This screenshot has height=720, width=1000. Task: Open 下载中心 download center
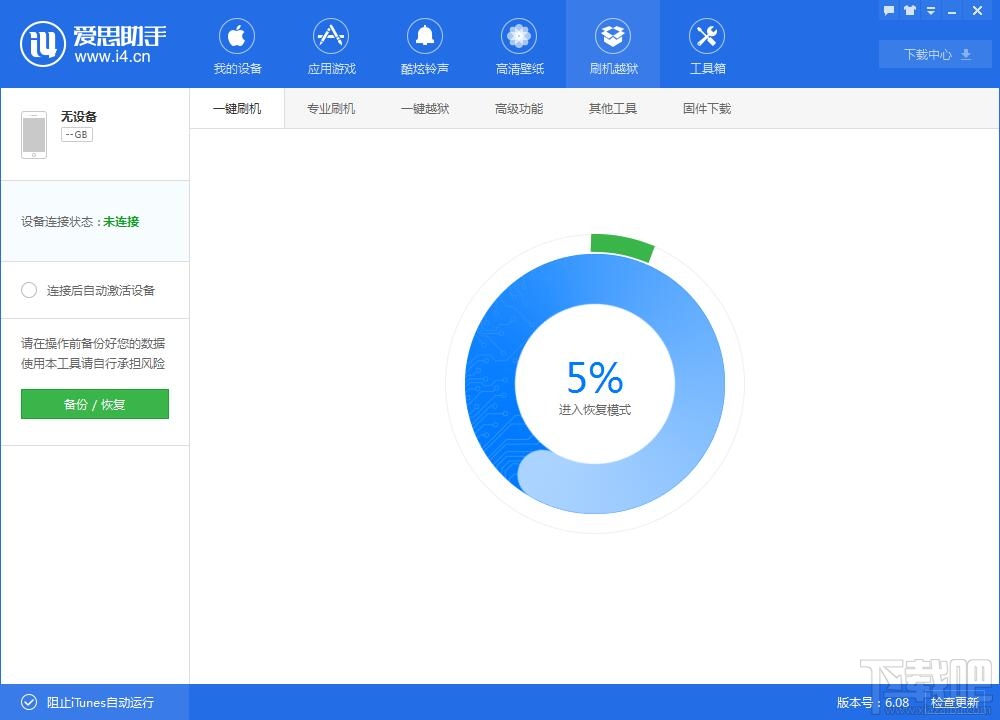[935, 54]
